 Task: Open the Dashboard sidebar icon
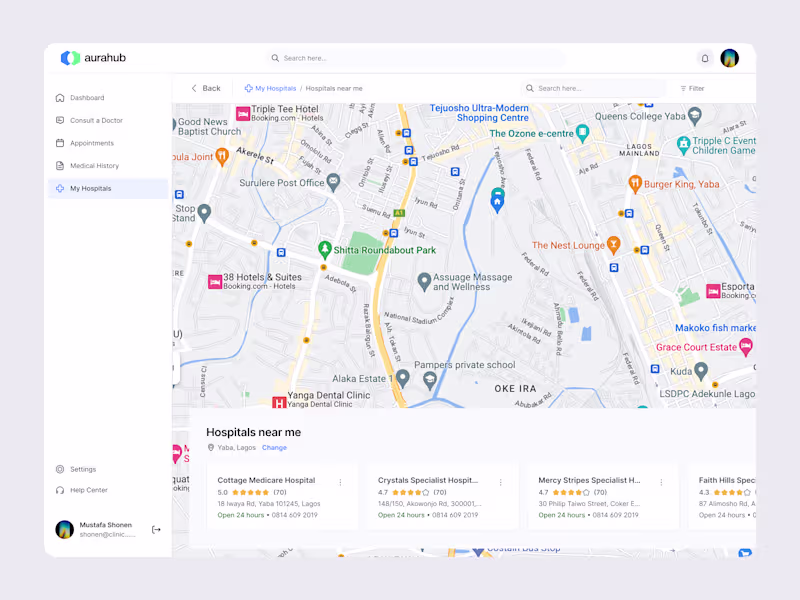60,97
